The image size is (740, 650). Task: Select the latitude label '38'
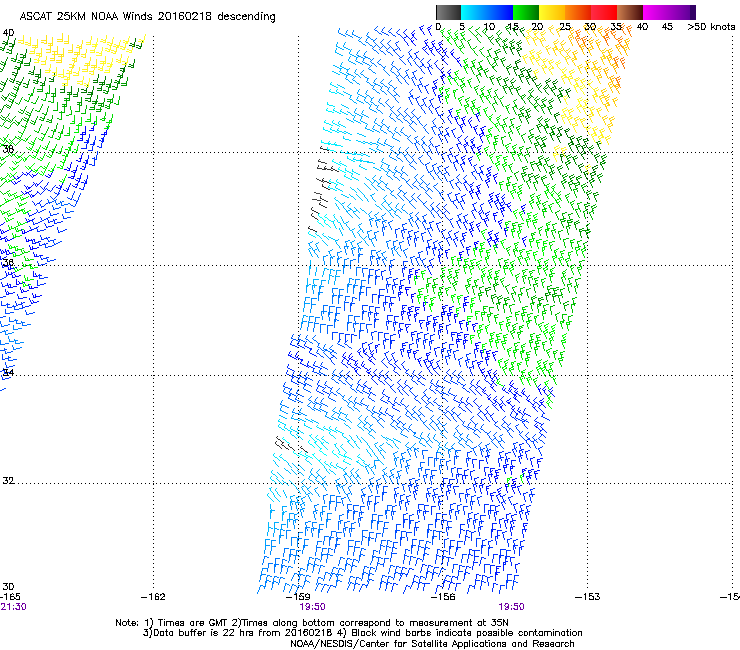click(x=8, y=149)
